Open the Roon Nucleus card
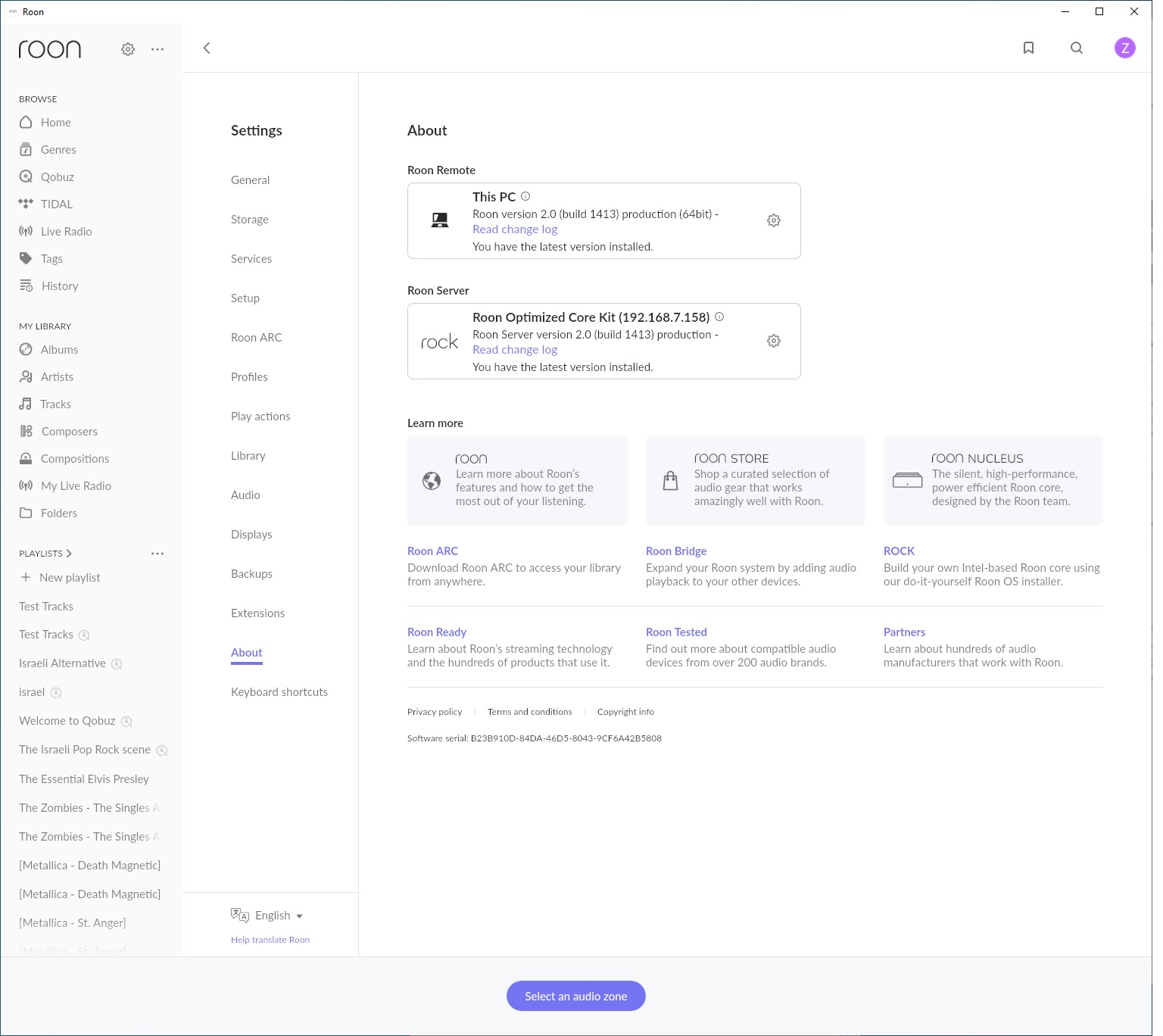The height and width of the screenshot is (1036, 1163). tap(993, 480)
